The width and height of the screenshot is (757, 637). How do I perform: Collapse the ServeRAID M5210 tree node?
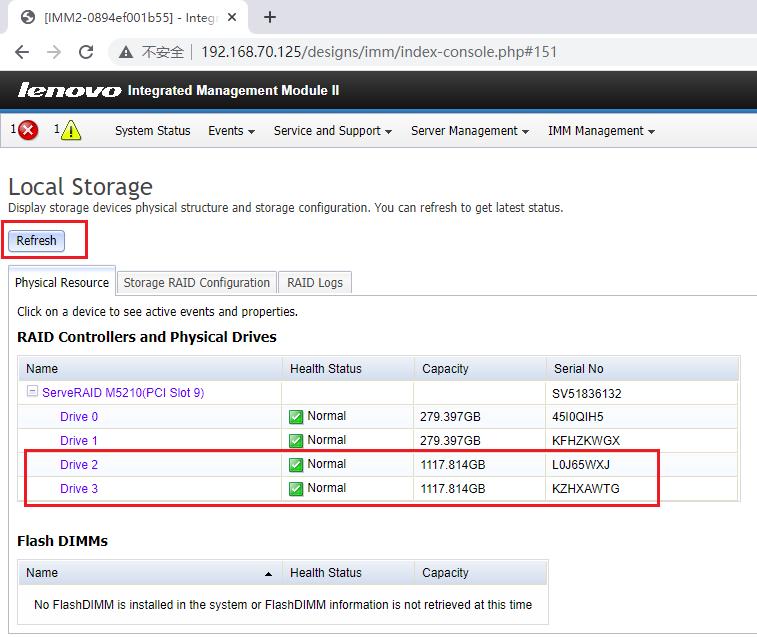(x=33, y=392)
